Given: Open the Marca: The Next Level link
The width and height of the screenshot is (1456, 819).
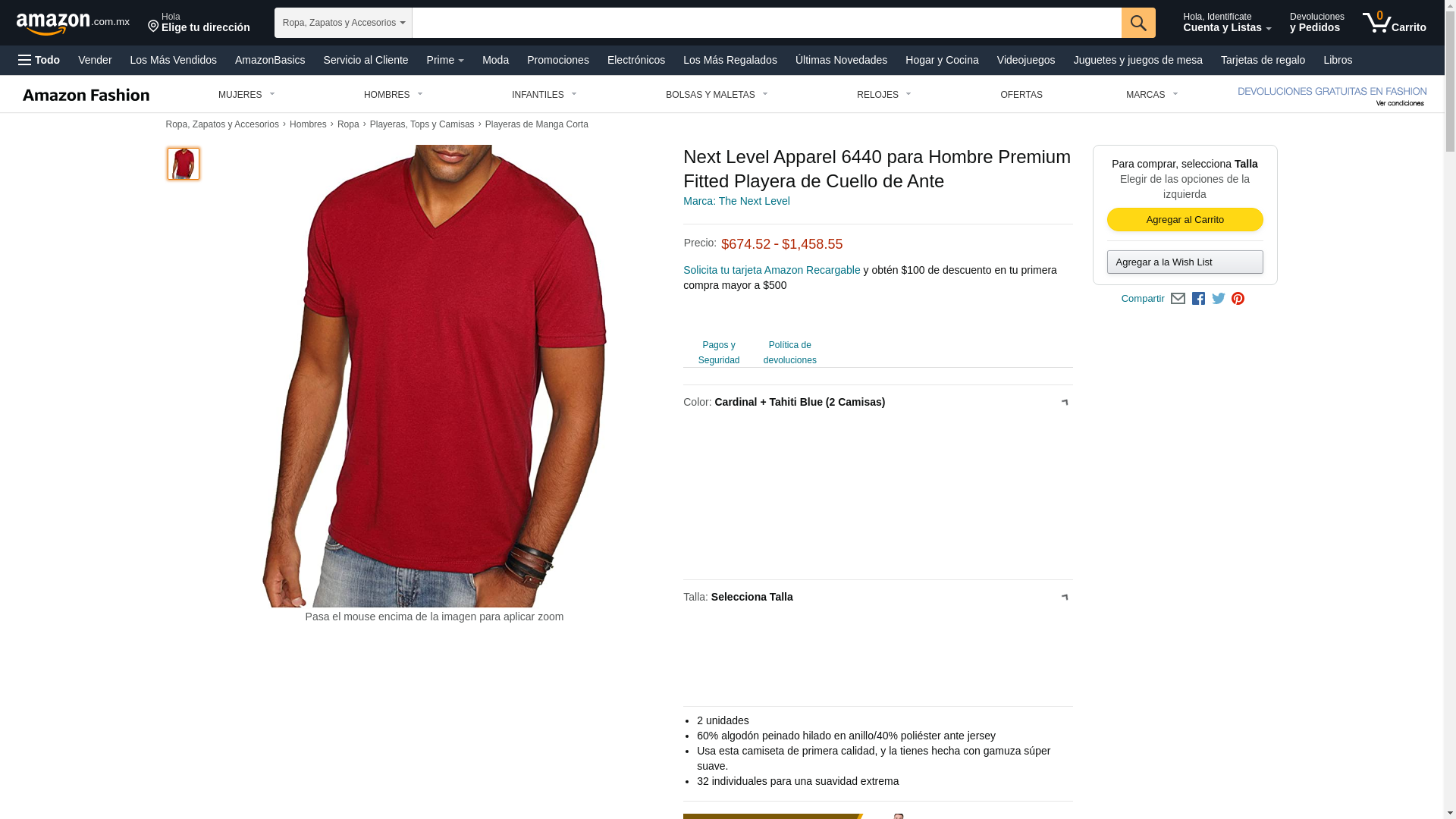Looking at the screenshot, I should [736, 201].
